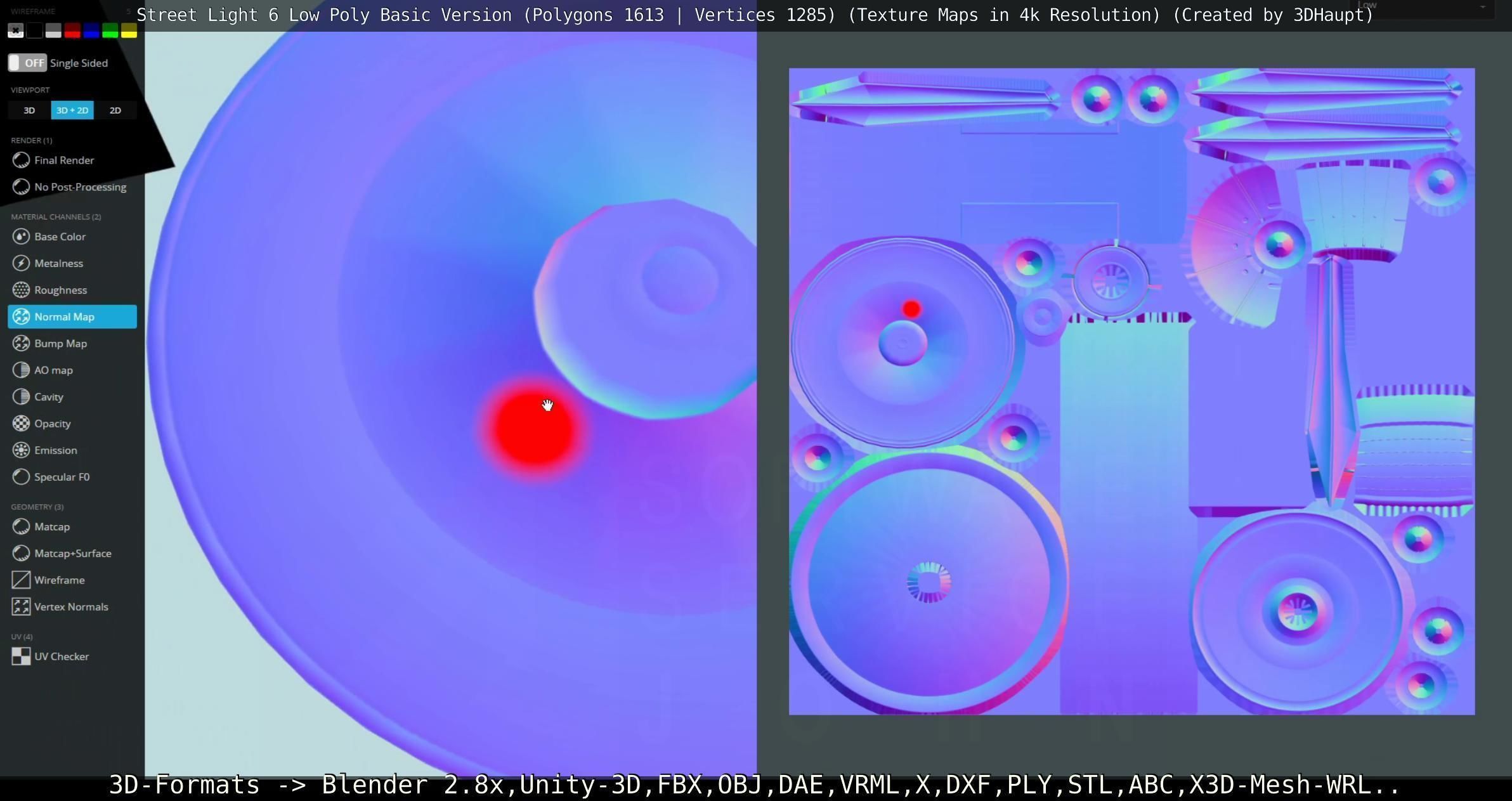This screenshot has width=1512, height=801.
Task: Show the Metalness channel
Action: [x=58, y=263]
